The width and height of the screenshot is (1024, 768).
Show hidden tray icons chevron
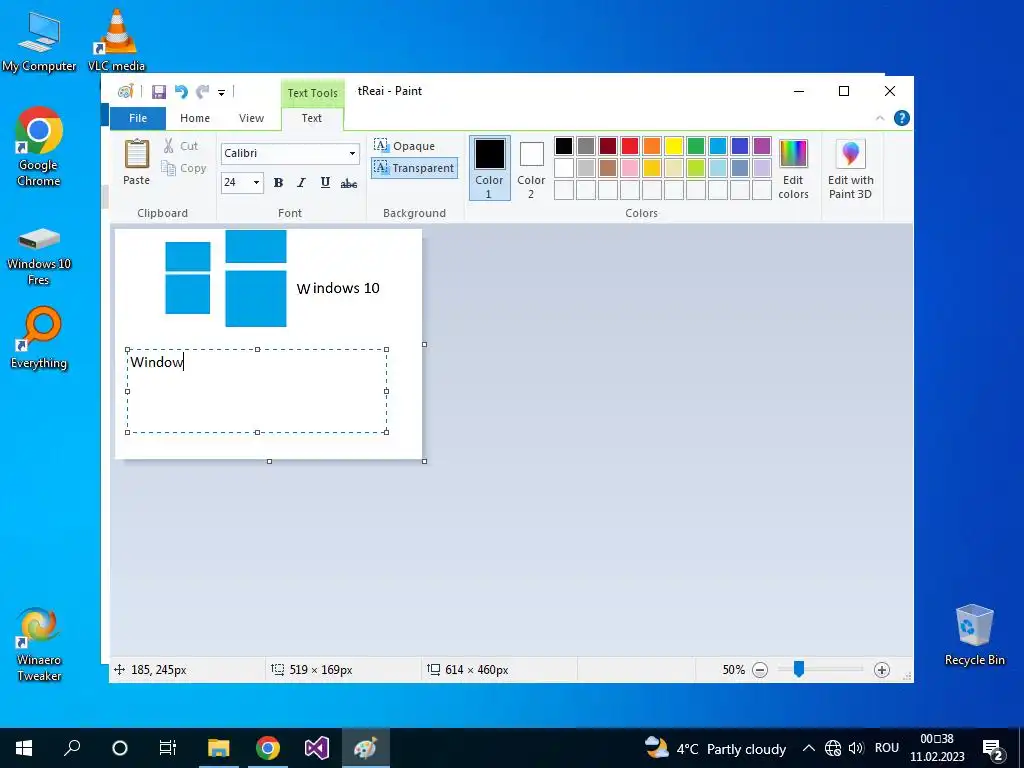[808, 748]
